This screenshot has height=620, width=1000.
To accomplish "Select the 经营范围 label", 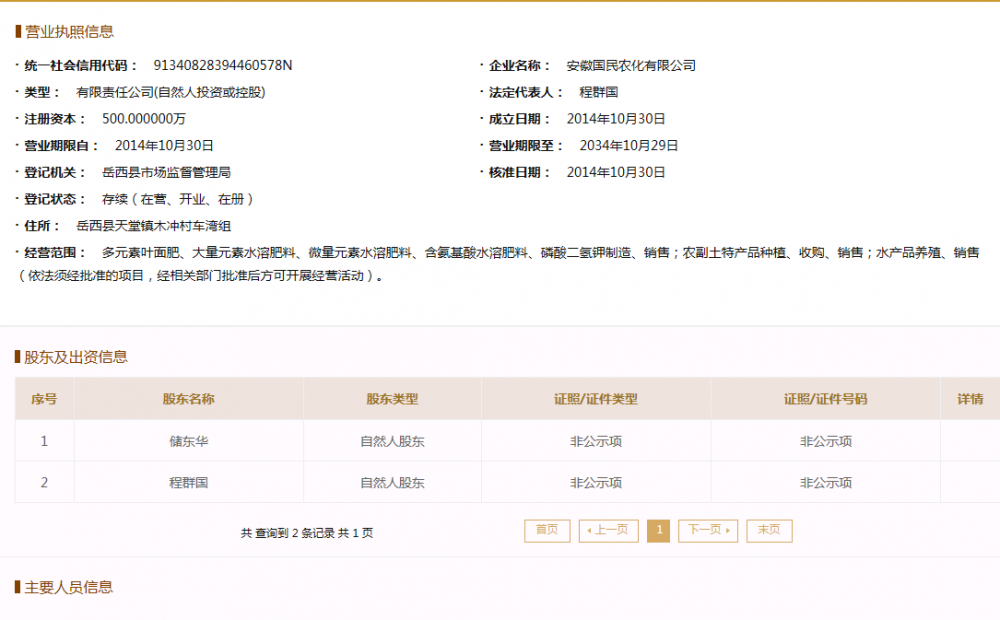I will pos(55,253).
